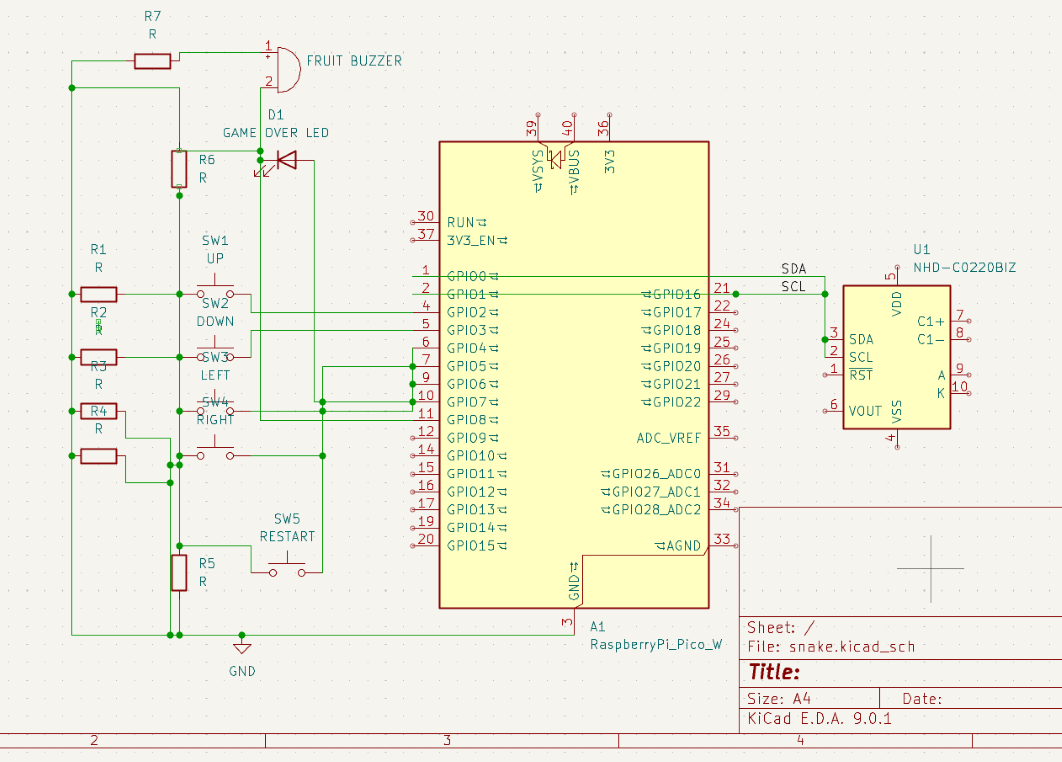This screenshot has height=762, width=1062.
Task: Select resistor R6 symbol
Action: [x=179, y=169]
